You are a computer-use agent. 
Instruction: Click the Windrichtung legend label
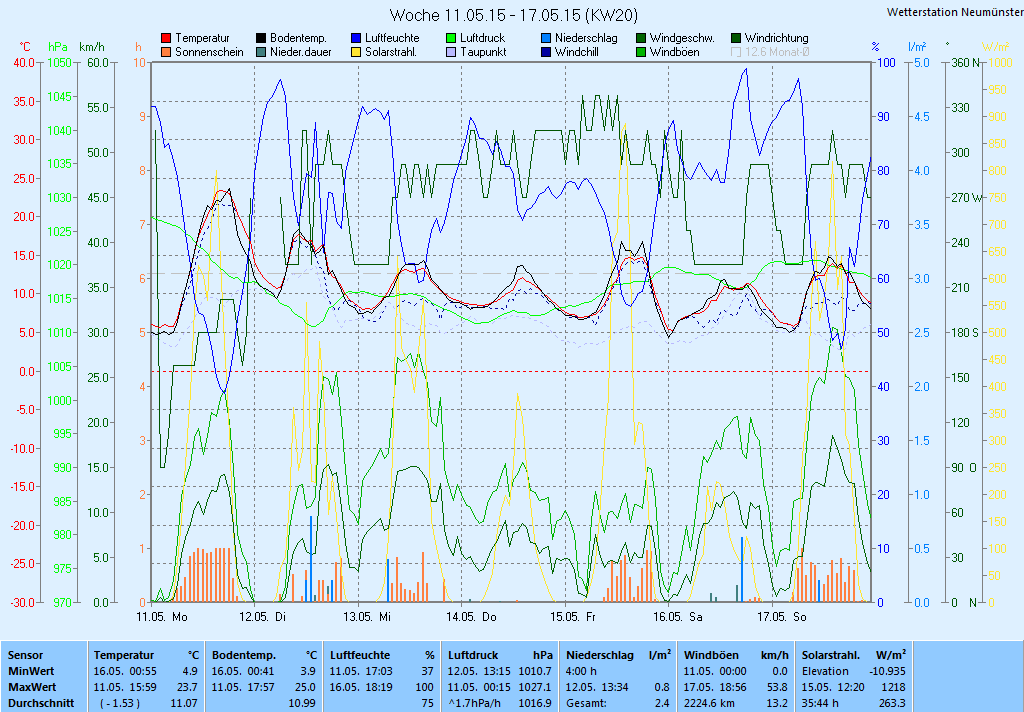(776, 39)
